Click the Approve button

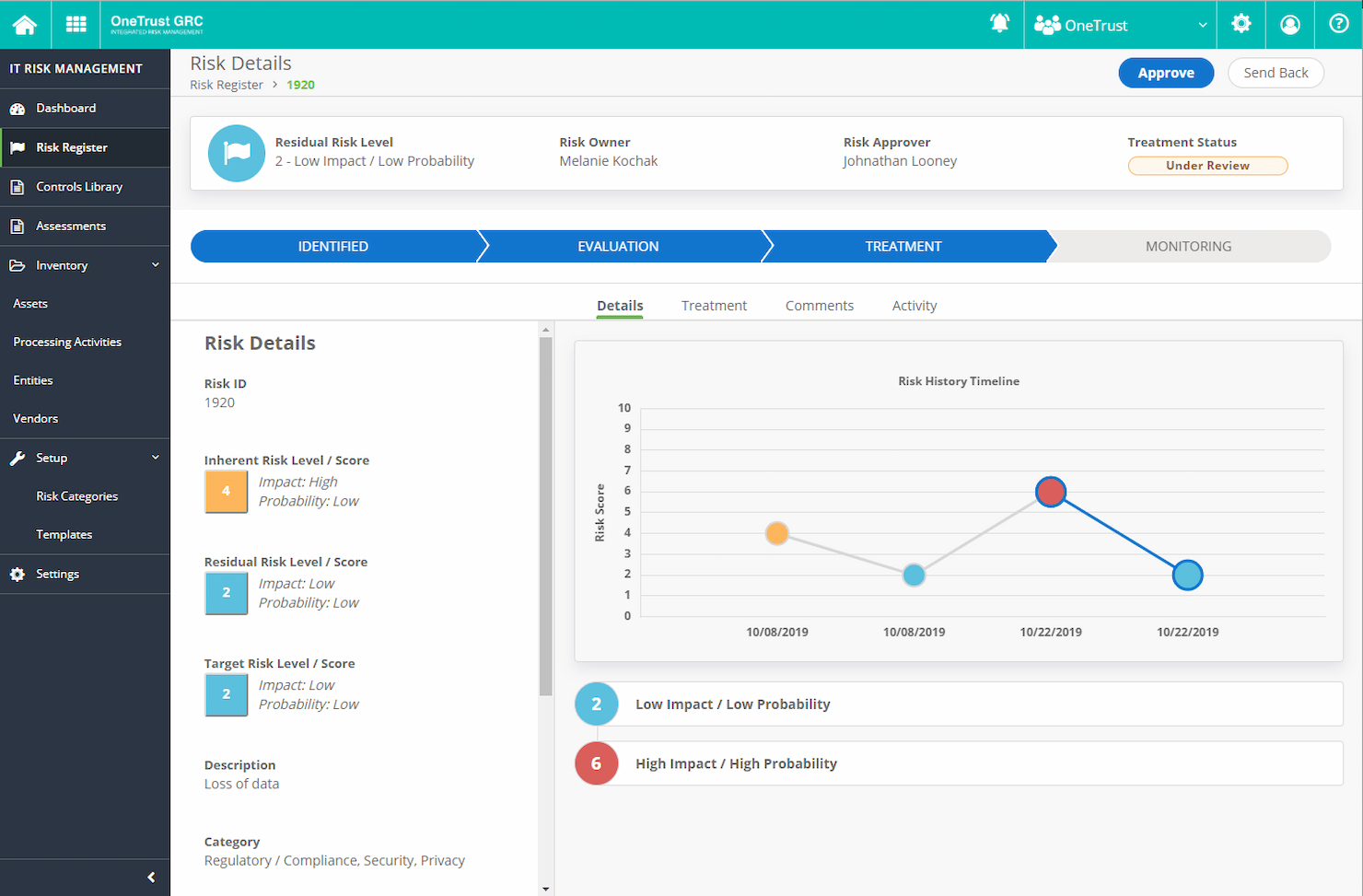(1166, 73)
